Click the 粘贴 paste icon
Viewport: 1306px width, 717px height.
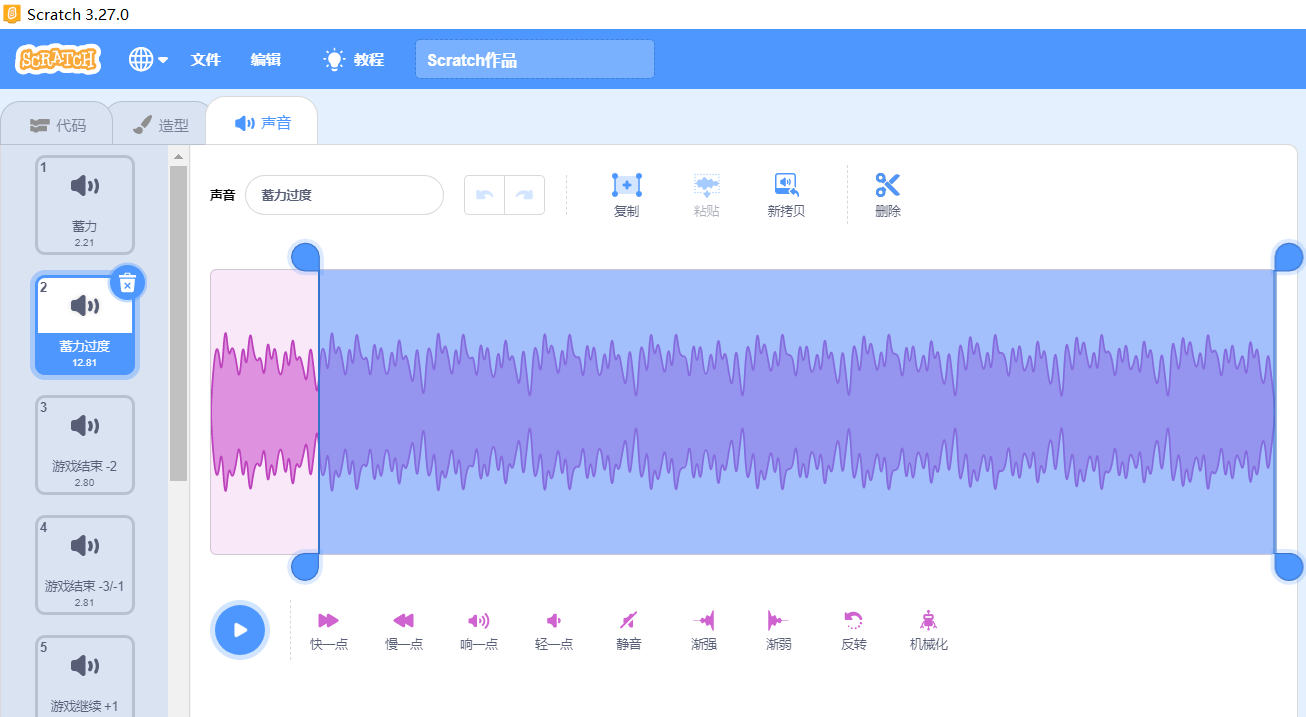pos(707,195)
